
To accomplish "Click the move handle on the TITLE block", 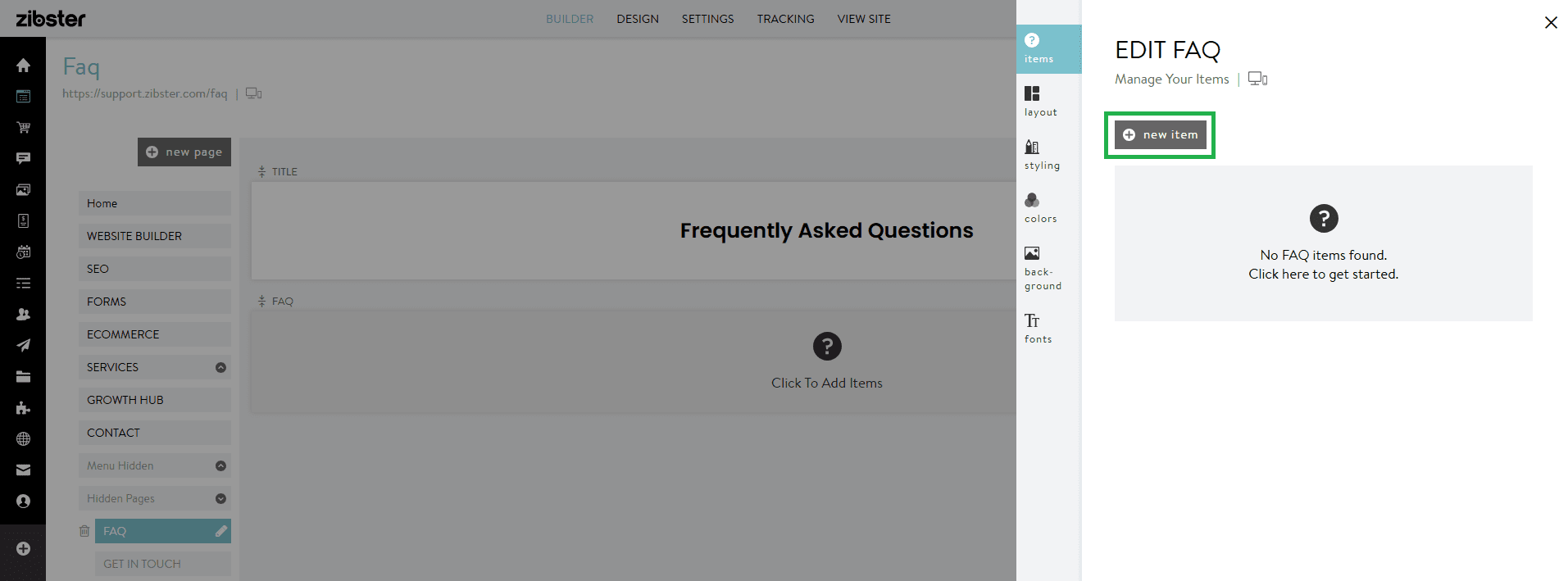I will click(x=261, y=171).
